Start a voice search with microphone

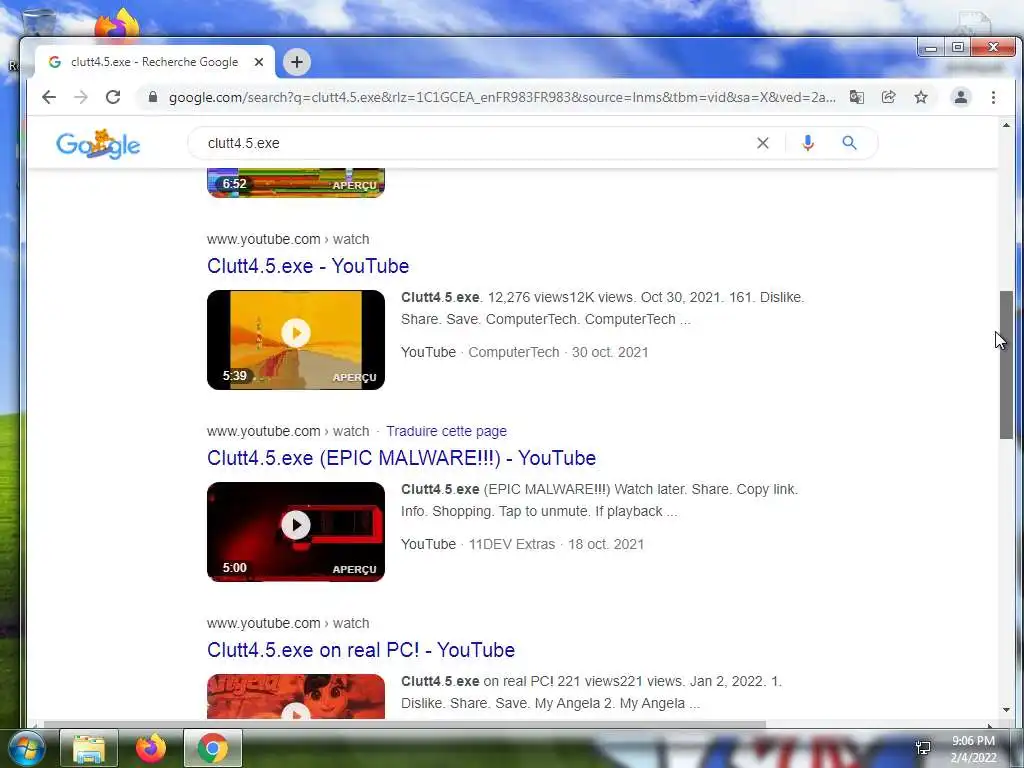(x=808, y=143)
